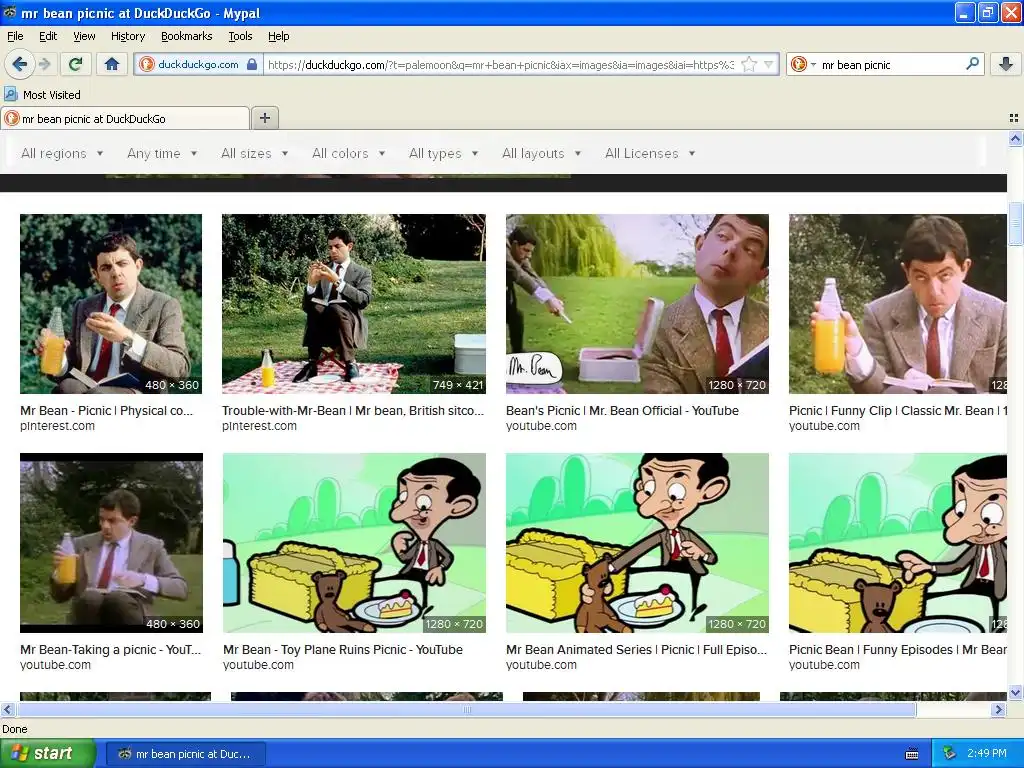Bookmark this page with the star icon

coord(749,64)
